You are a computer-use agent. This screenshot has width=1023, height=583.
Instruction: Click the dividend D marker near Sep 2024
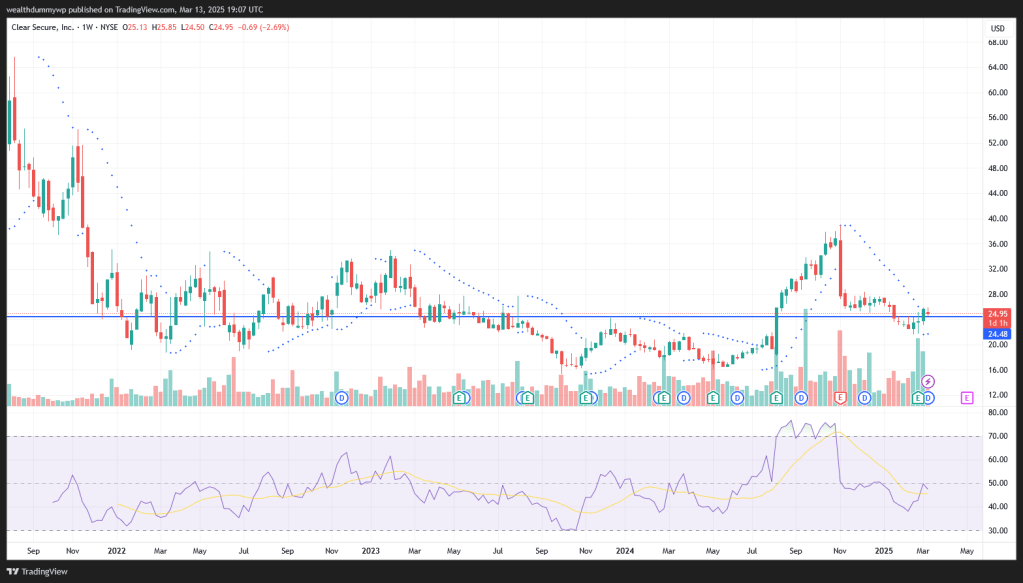pos(801,398)
